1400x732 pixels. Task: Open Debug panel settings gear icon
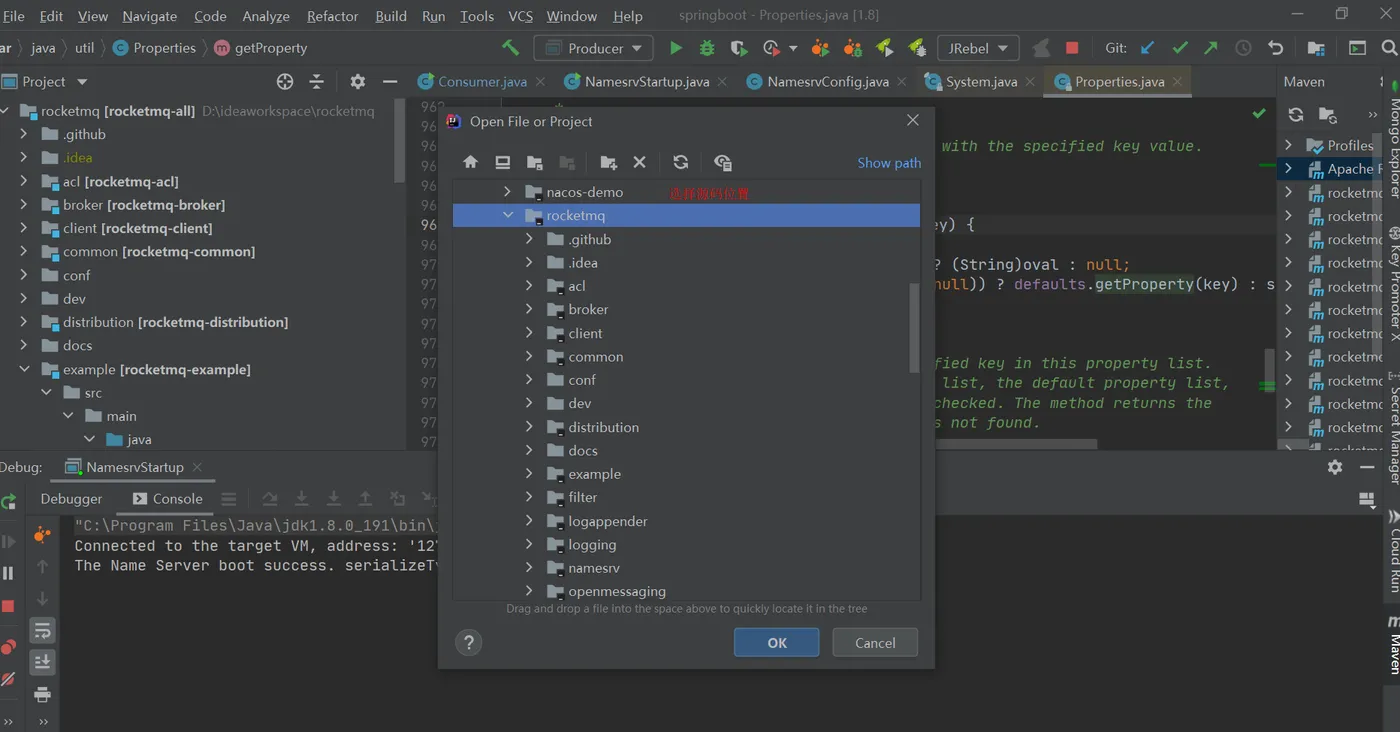coord(1335,467)
